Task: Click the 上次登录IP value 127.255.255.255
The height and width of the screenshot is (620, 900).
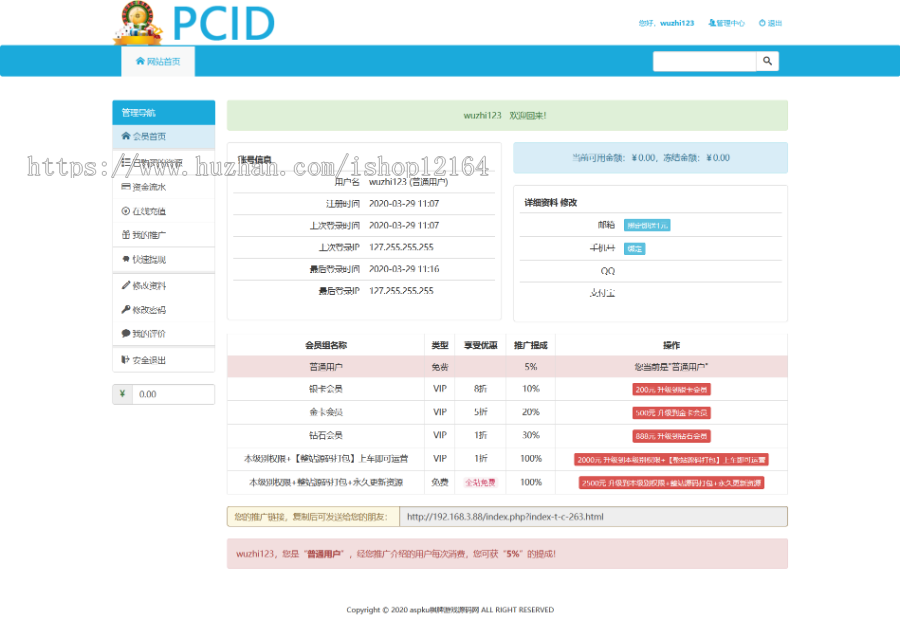Action: tap(401, 247)
